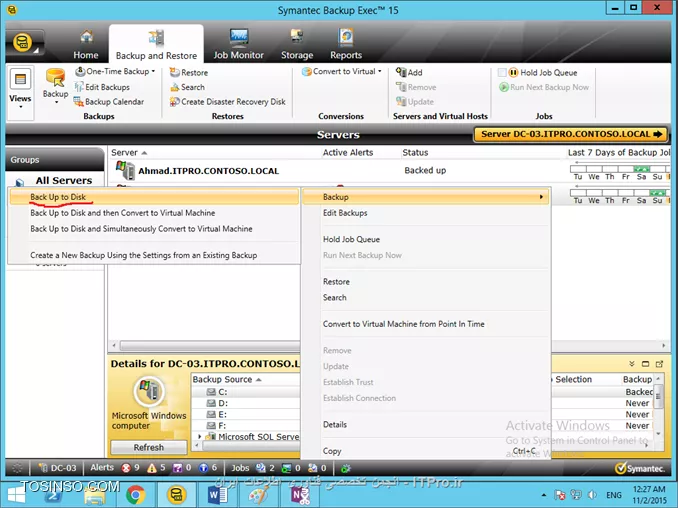Viewport: 678px width, 508px height.
Task: Click the Active Alerts column header
Action: 348,153
